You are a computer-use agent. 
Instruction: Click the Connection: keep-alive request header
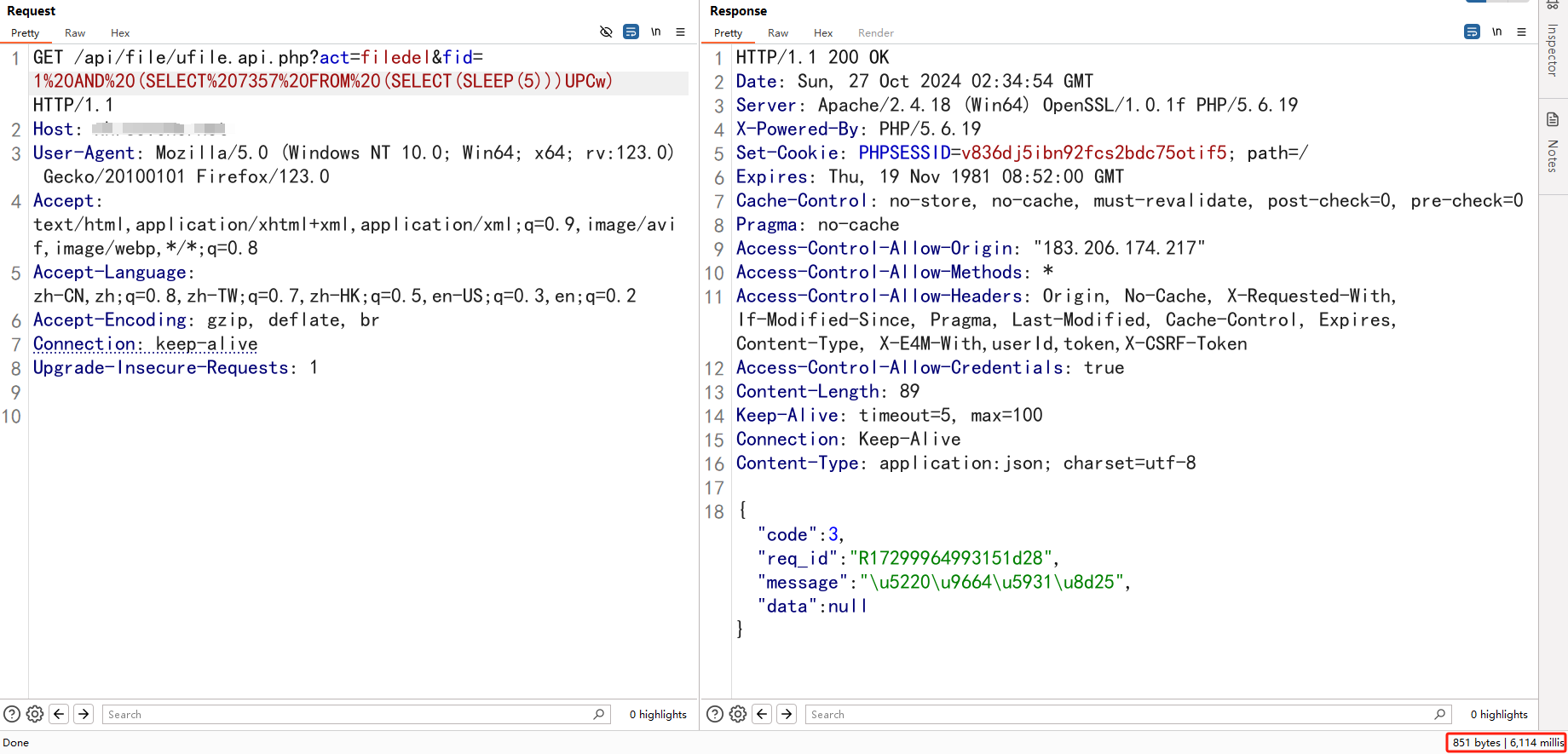coord(145,343)
